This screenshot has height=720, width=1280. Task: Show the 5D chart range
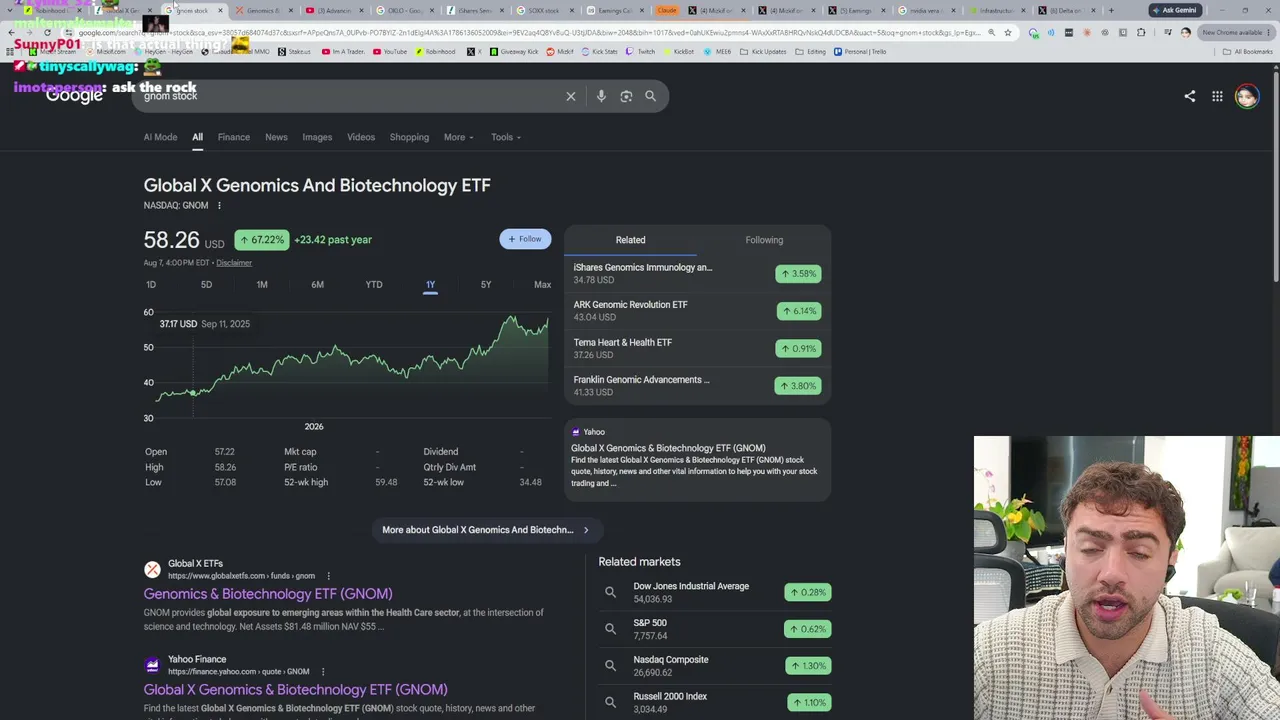(x=206, y=285)
